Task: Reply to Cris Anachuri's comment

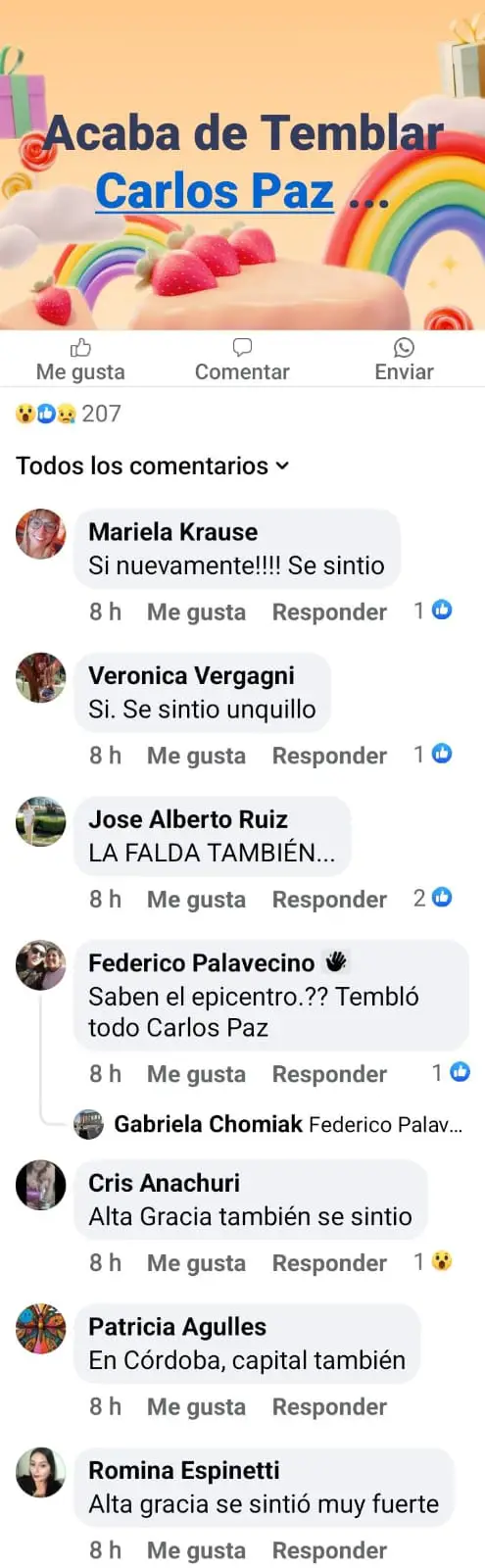Action: (x=329, y=1263)
